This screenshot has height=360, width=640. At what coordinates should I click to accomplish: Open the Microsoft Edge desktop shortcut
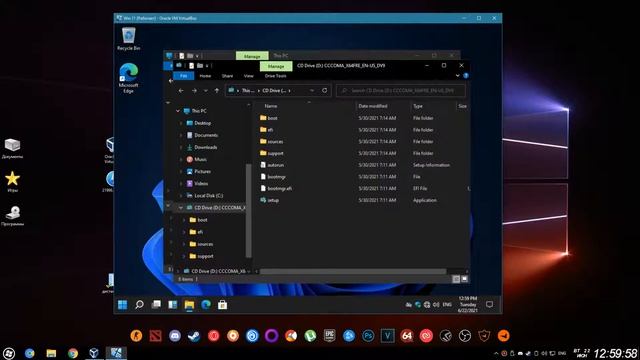coord(129,78)
